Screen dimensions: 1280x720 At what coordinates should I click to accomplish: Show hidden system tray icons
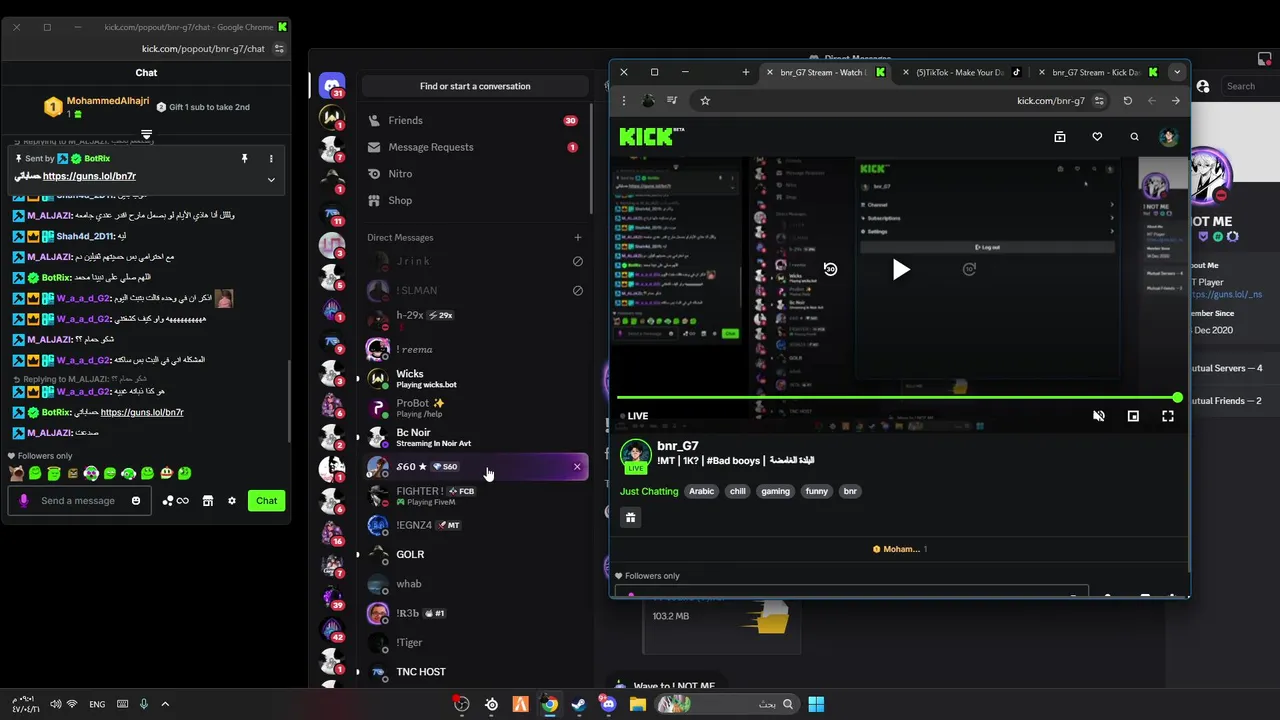tap(165, 704)
